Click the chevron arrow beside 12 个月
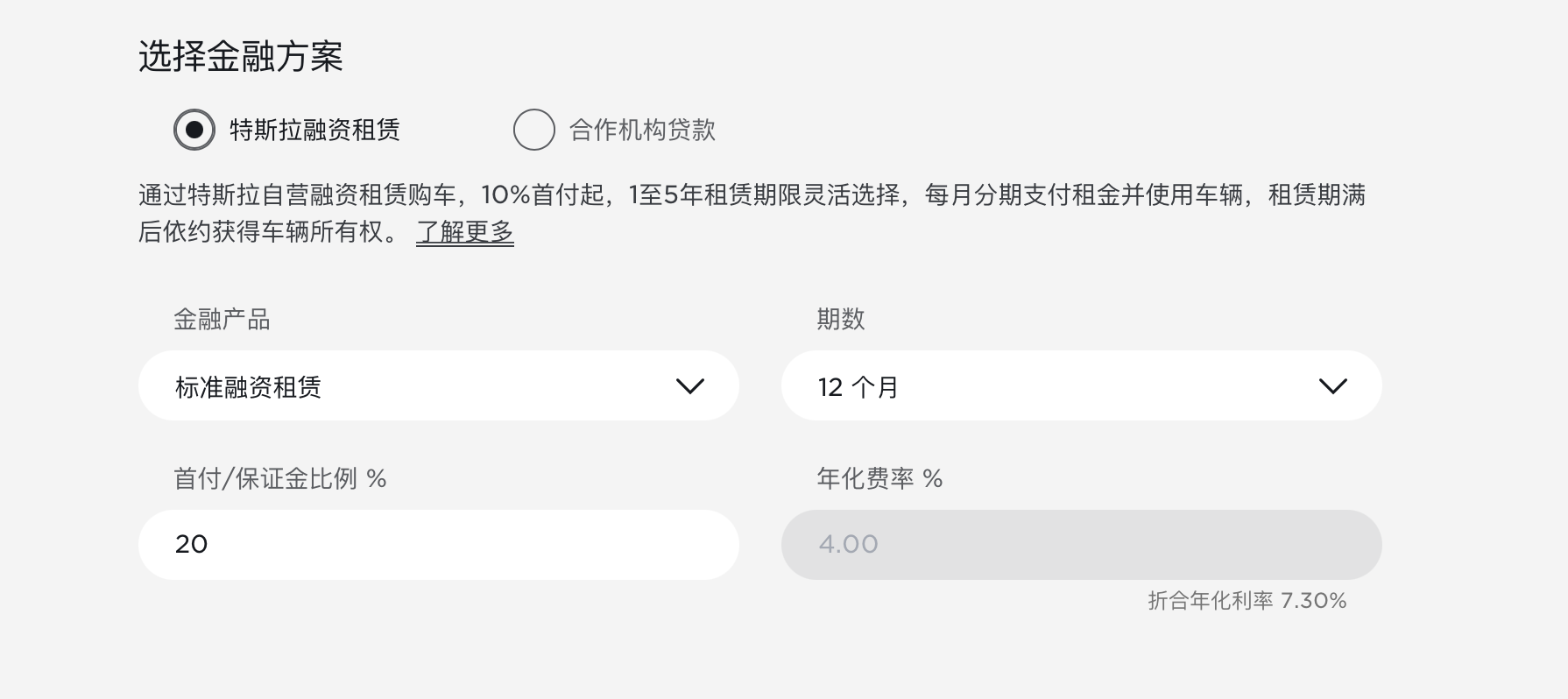This screenshot has height=699, width=1568. 1332,386
